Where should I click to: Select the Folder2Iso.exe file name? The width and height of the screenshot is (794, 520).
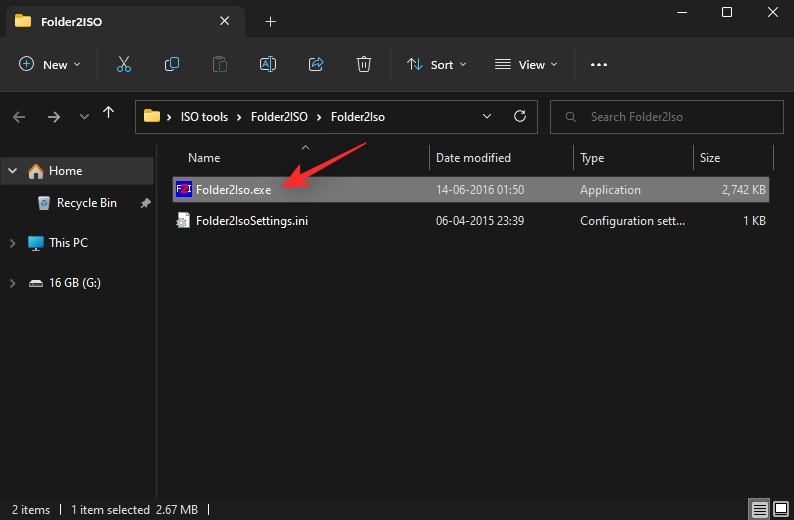[x=233, y=190]
